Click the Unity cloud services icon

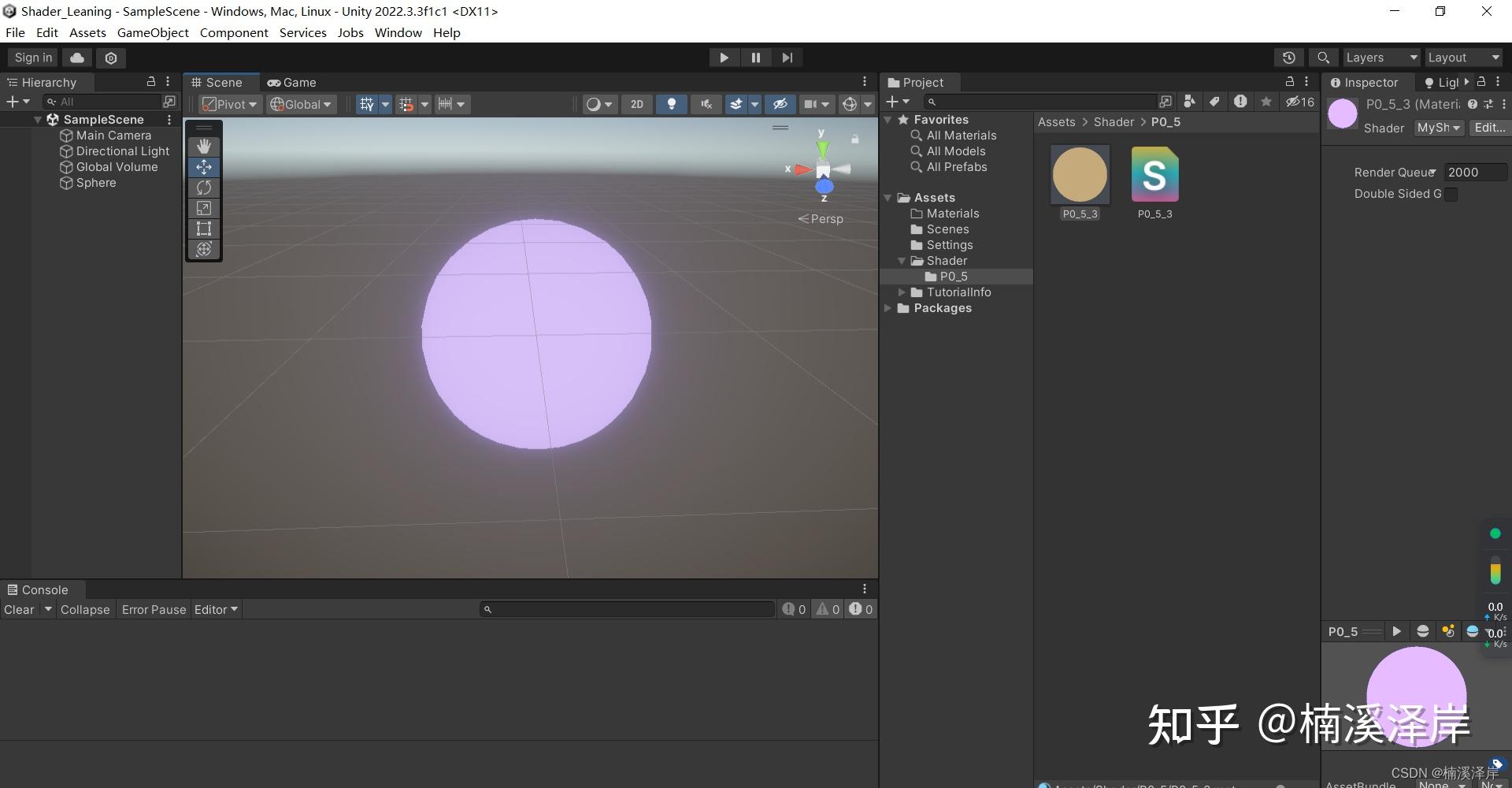coord(76,58)
